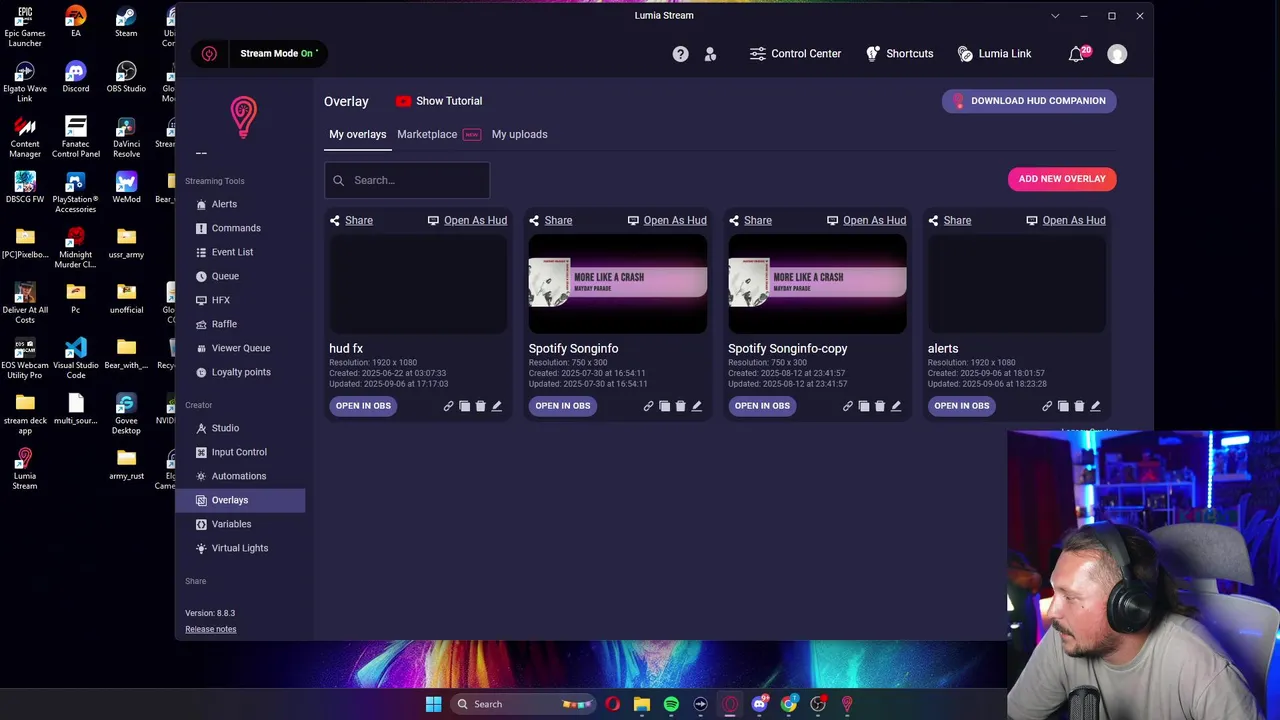Open File Explorer from the taskbar
The height and width of the screenshot is (720, 1280).
(x=642, y=704)
